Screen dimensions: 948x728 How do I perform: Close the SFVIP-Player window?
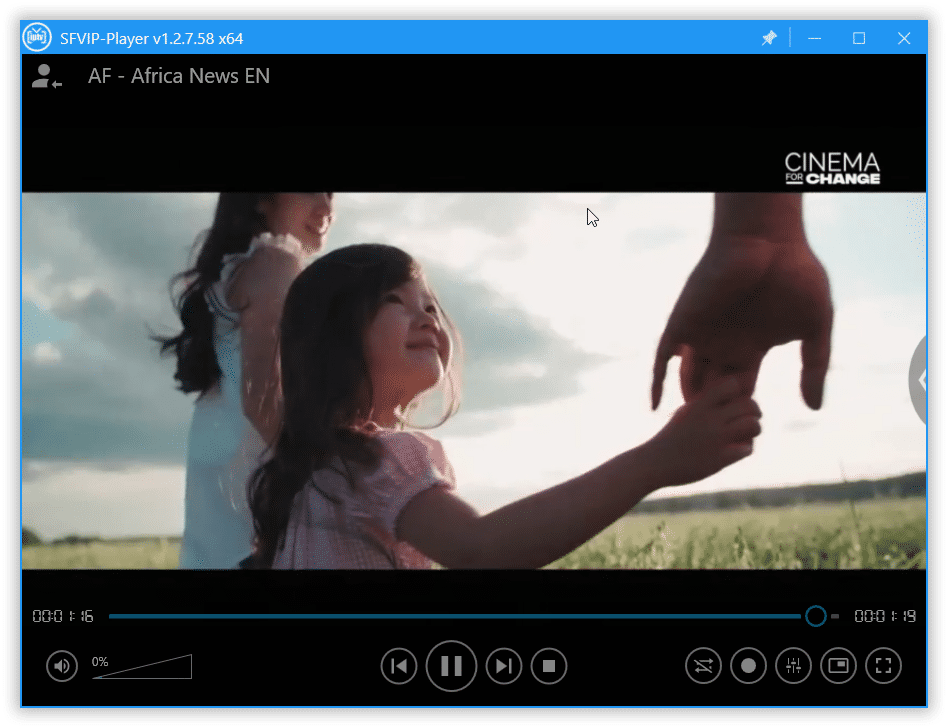pyautogui.click(x=904, y=38)
